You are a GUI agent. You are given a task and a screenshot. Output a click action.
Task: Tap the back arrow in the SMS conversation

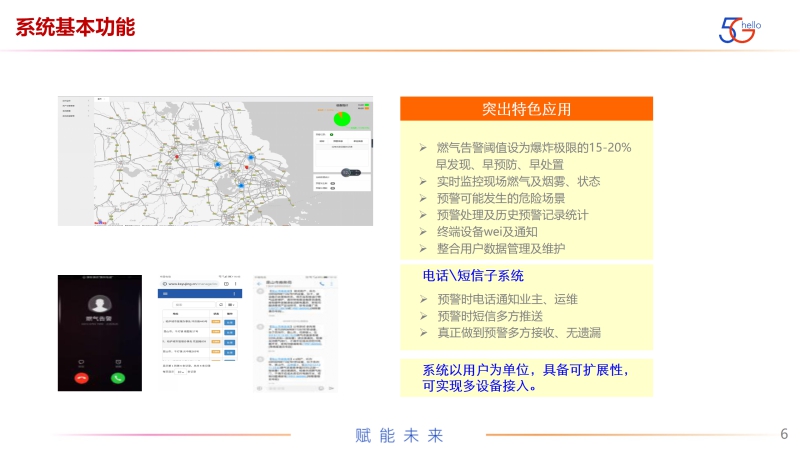pos(259,284)
